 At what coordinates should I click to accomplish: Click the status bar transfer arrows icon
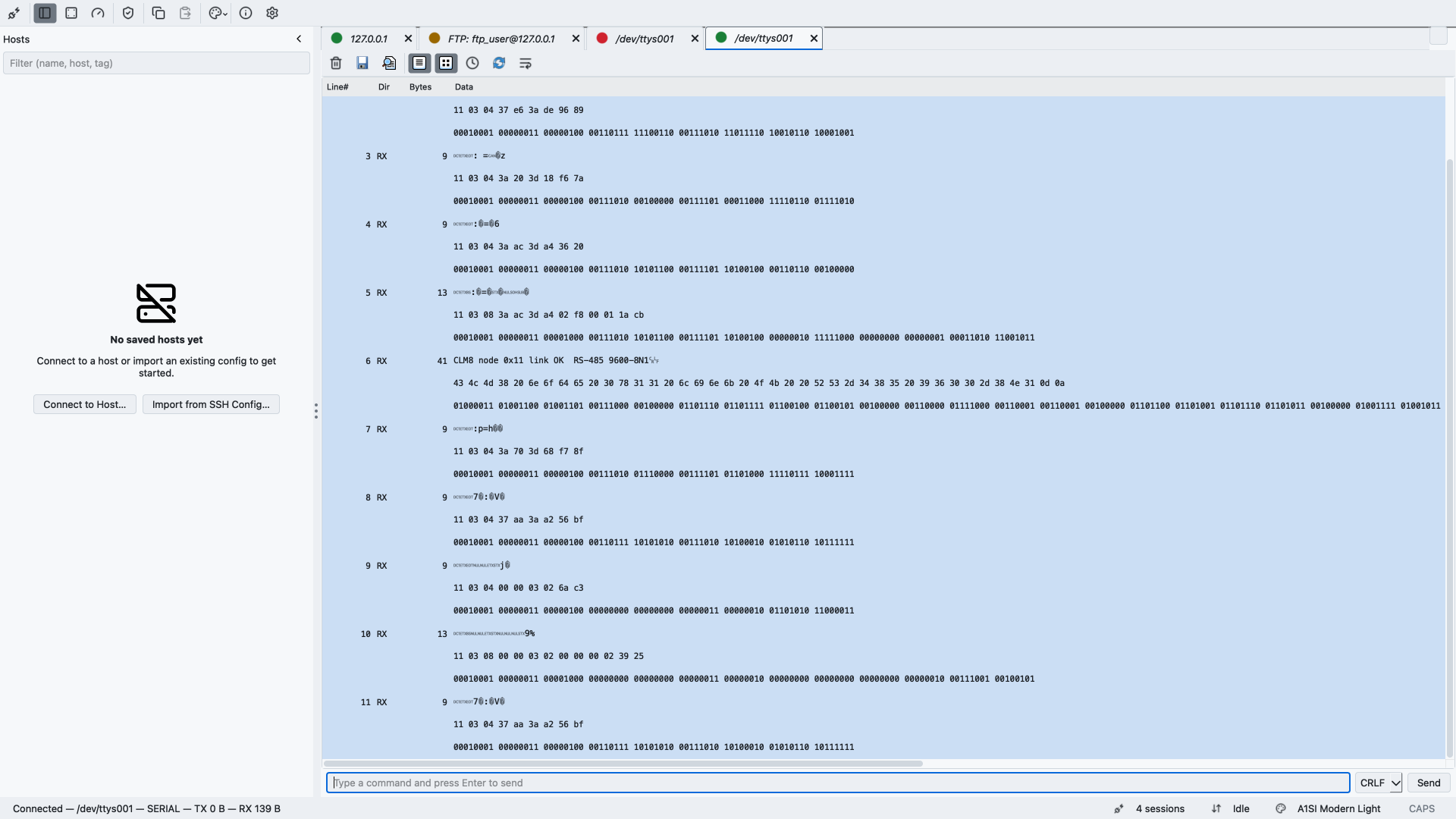click(1216, 808)
